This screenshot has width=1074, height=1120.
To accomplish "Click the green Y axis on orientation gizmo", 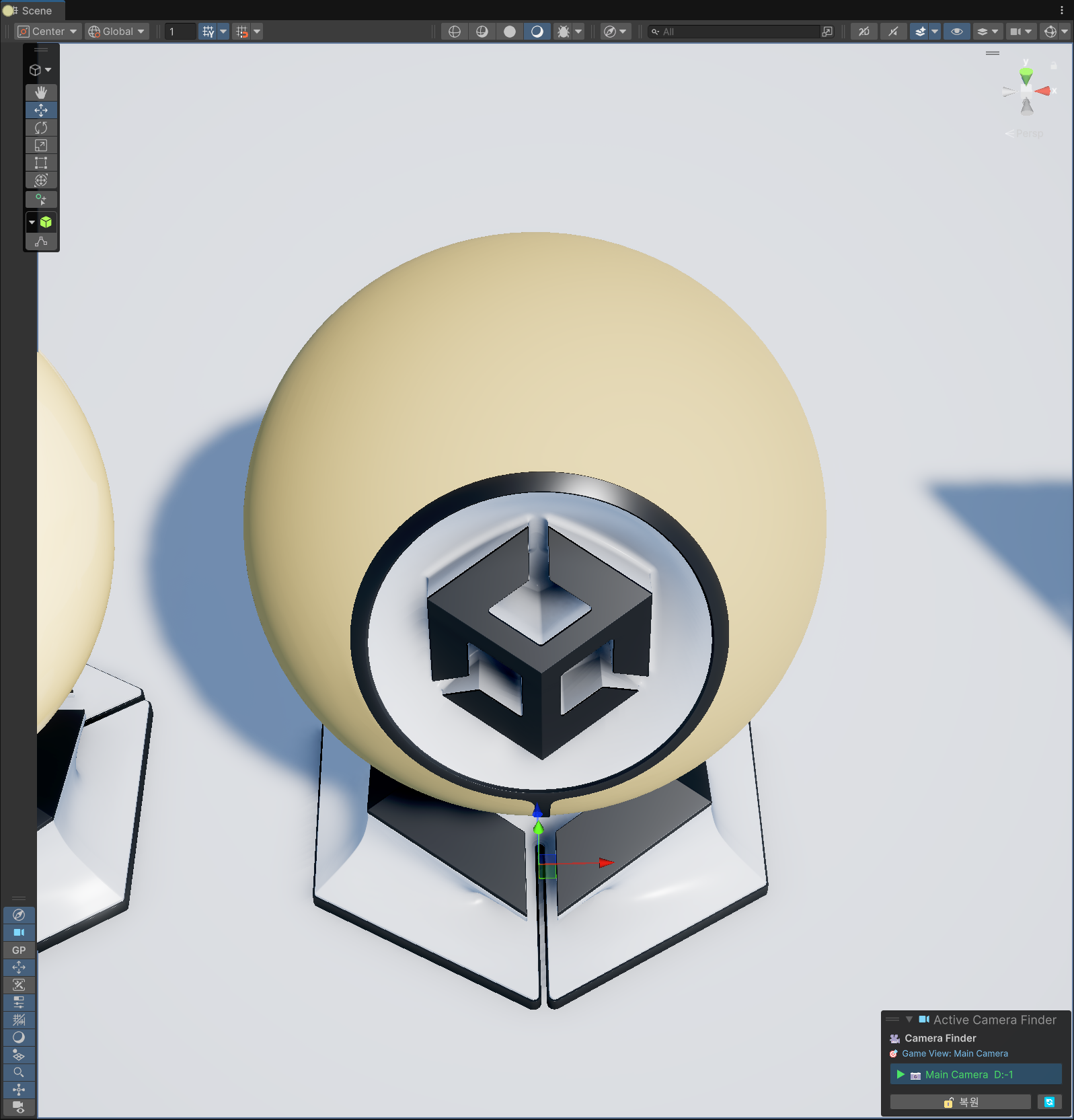I will click(1026, 76).
